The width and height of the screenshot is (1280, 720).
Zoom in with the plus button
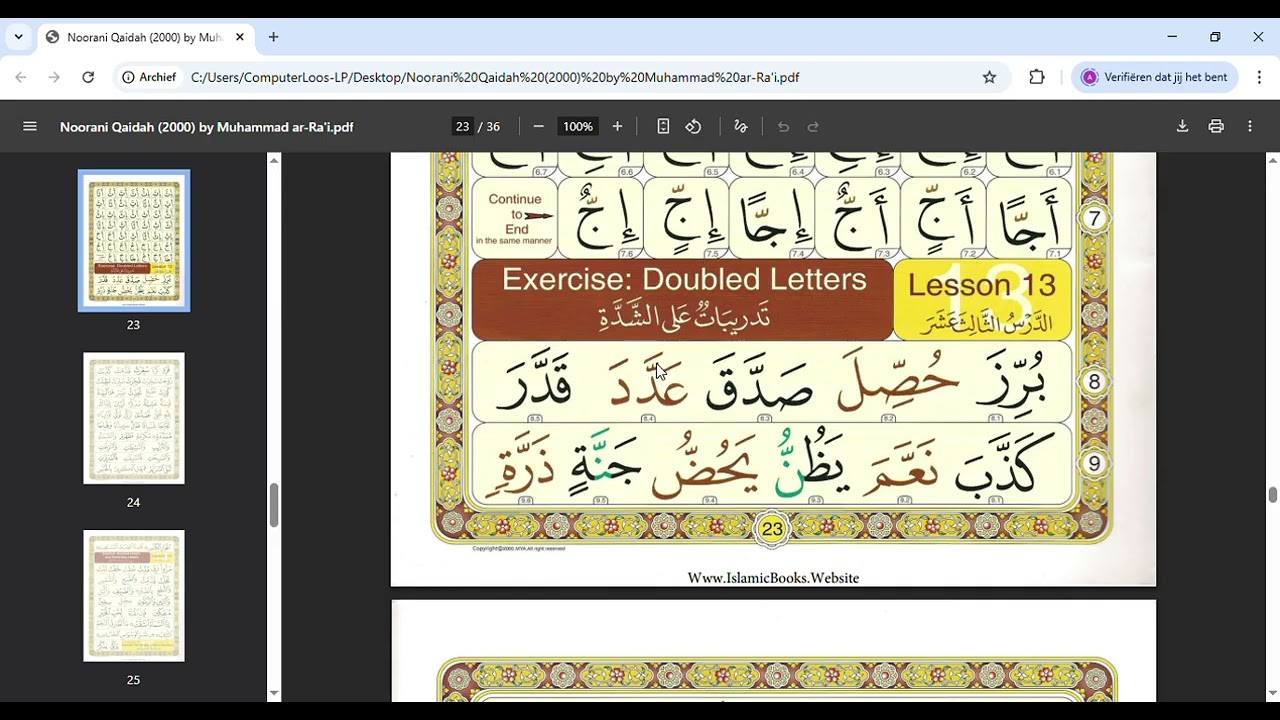617,127
